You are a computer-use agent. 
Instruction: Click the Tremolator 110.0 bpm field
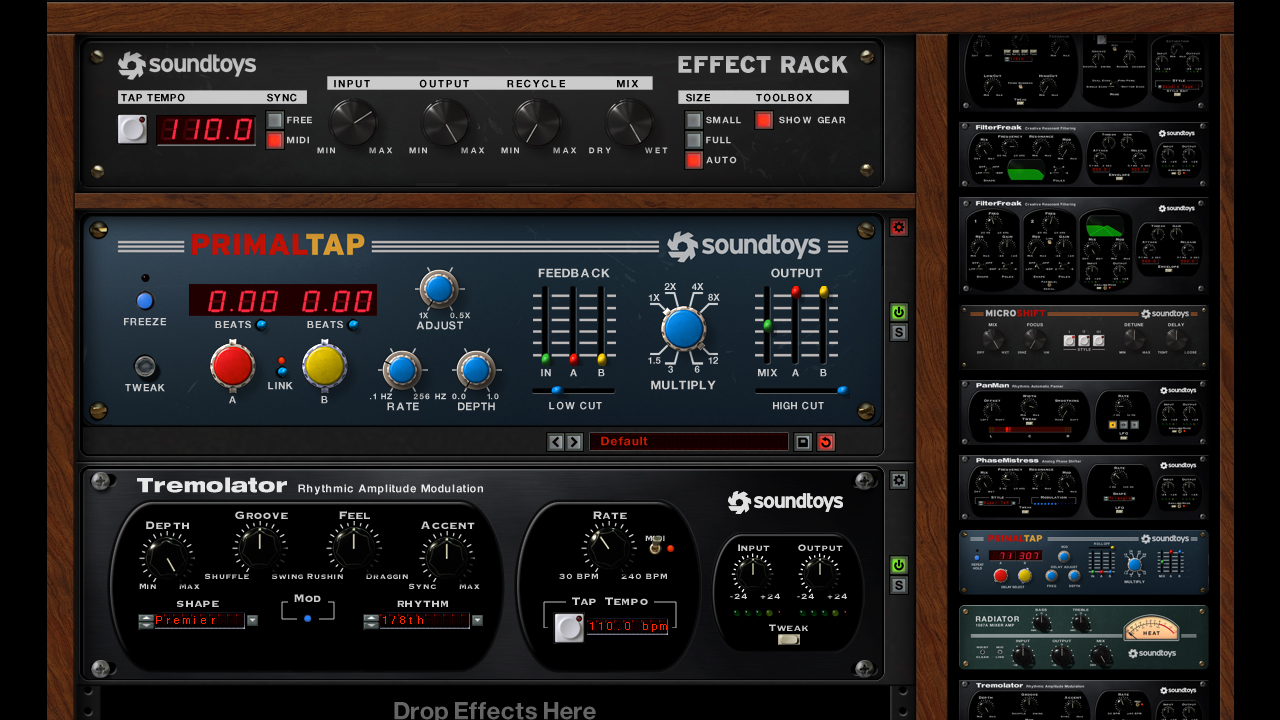coord(629,626)
